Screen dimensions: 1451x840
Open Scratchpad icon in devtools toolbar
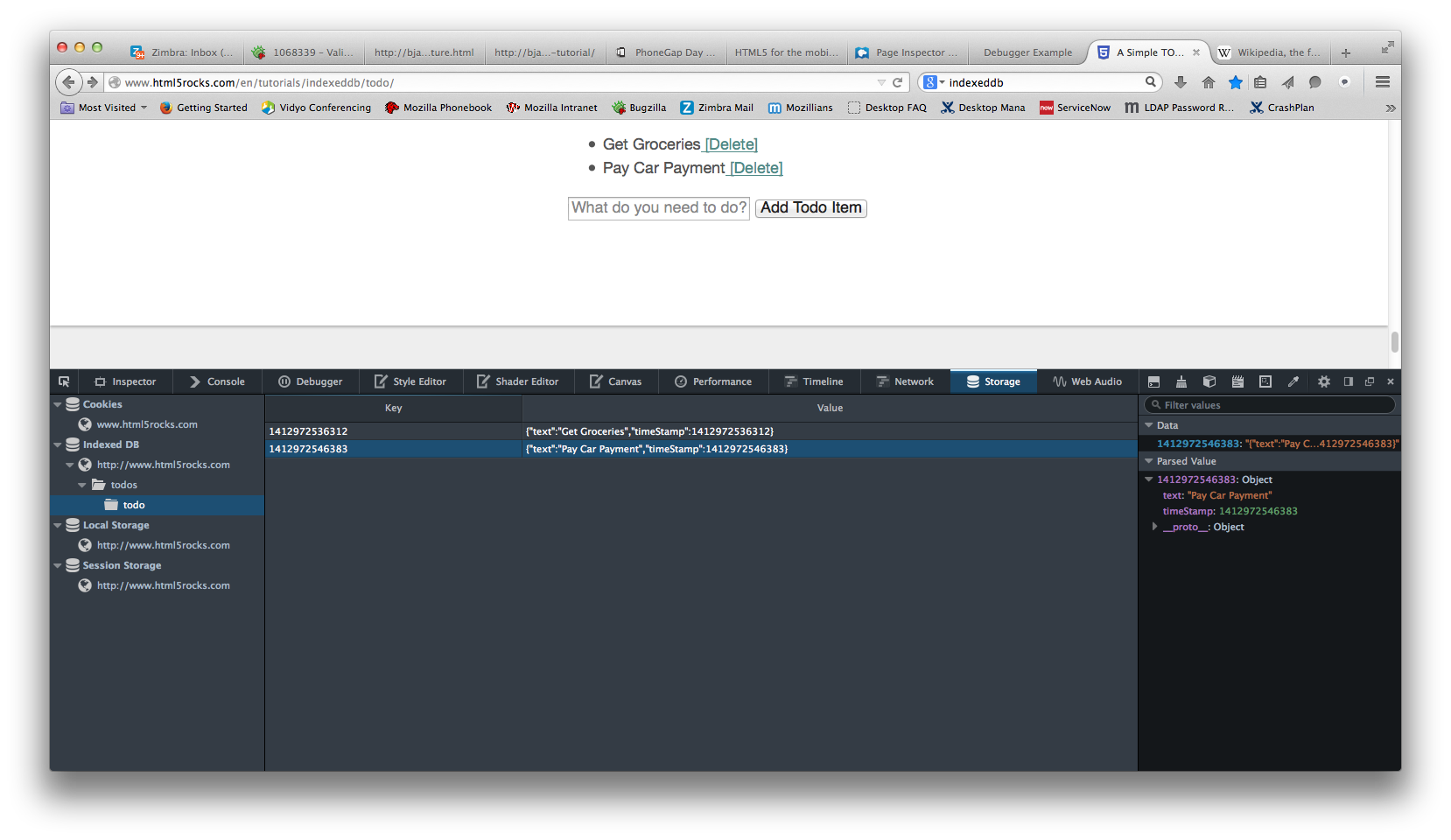pos(1237,381)
